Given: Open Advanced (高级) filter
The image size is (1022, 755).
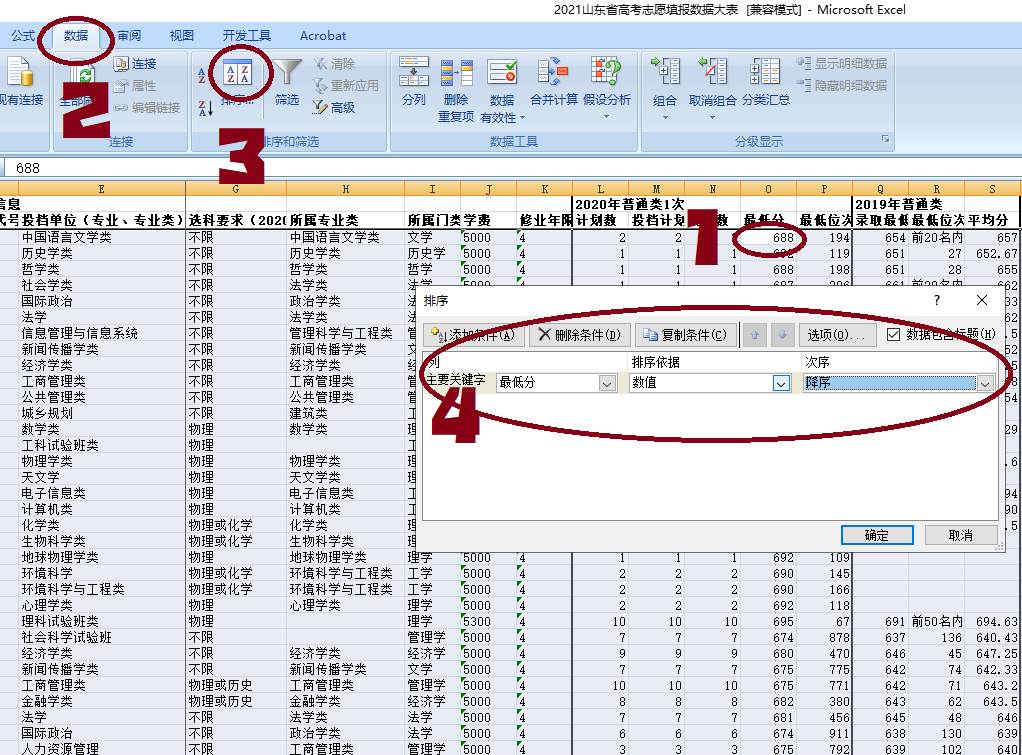Looking at the screenshot, I should point(335,108).
